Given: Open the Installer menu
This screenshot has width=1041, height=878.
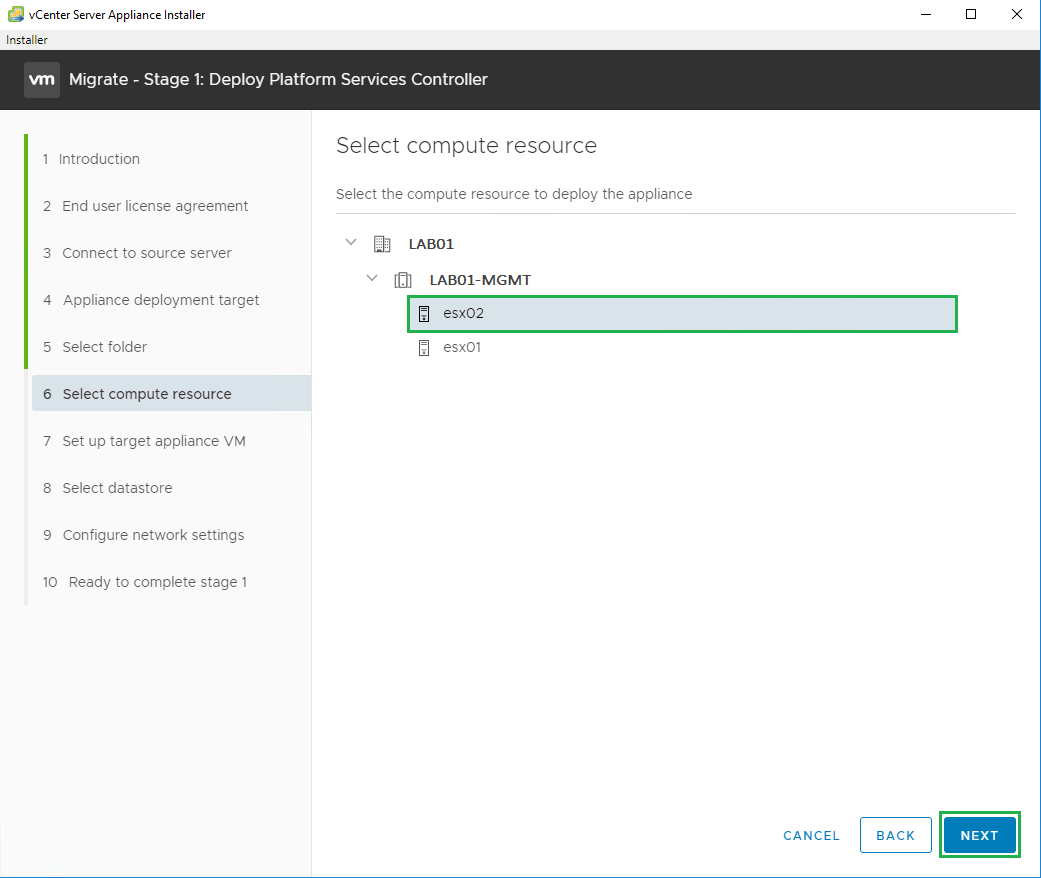Looking at the screenshot, I should (27, 40).
